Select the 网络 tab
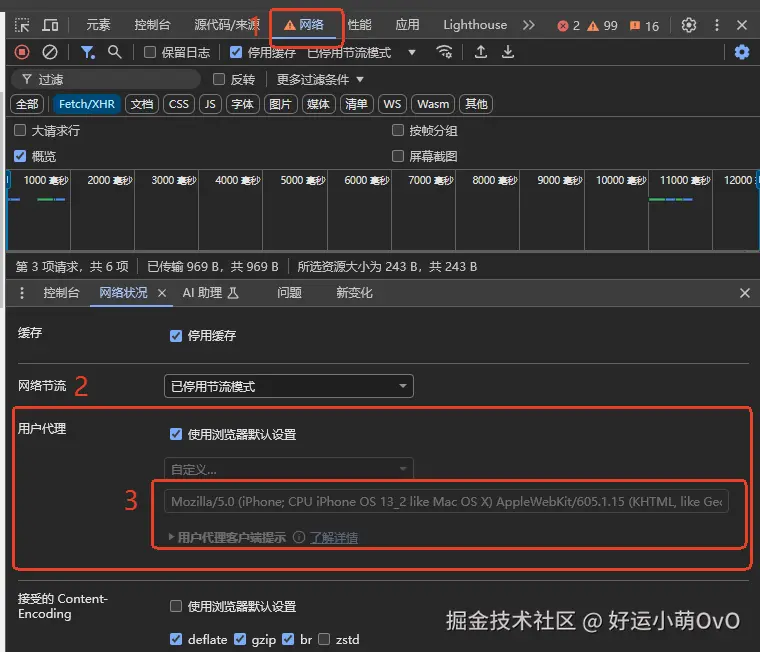The height and width of the screenshot is (652, 760). [304, 25]
